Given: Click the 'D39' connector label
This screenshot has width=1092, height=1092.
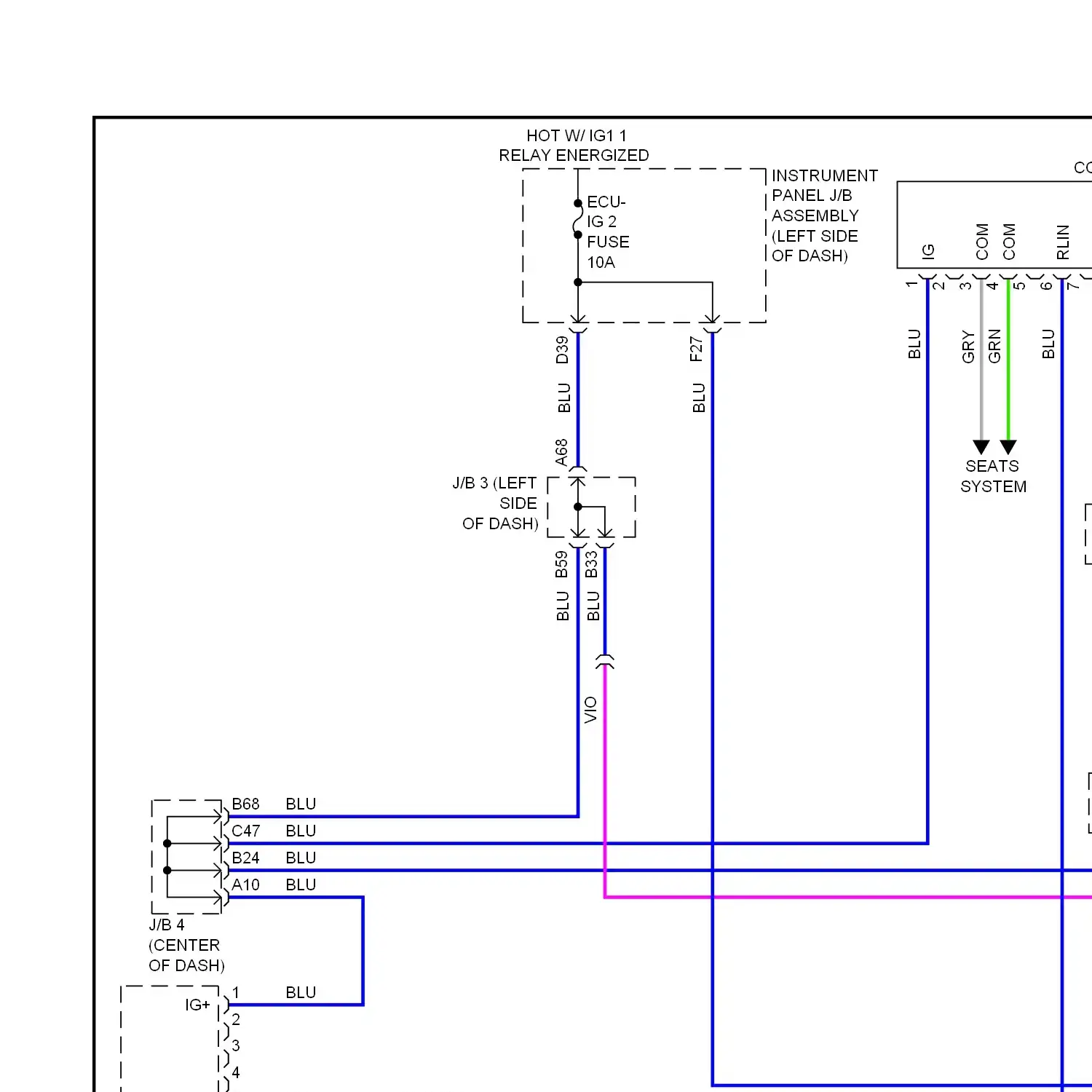Looking at the screenshot, I should pos(562,349).
